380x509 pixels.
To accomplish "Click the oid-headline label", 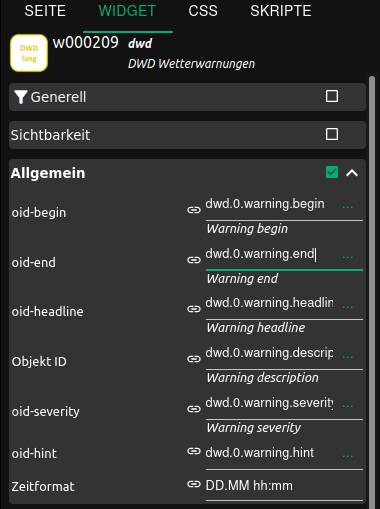I will pos(47,312).
